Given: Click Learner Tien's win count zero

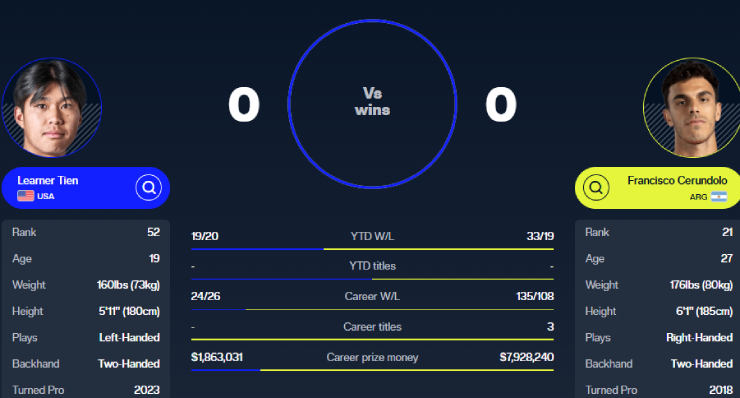Looking at the screenshot, I should [244, 104].
